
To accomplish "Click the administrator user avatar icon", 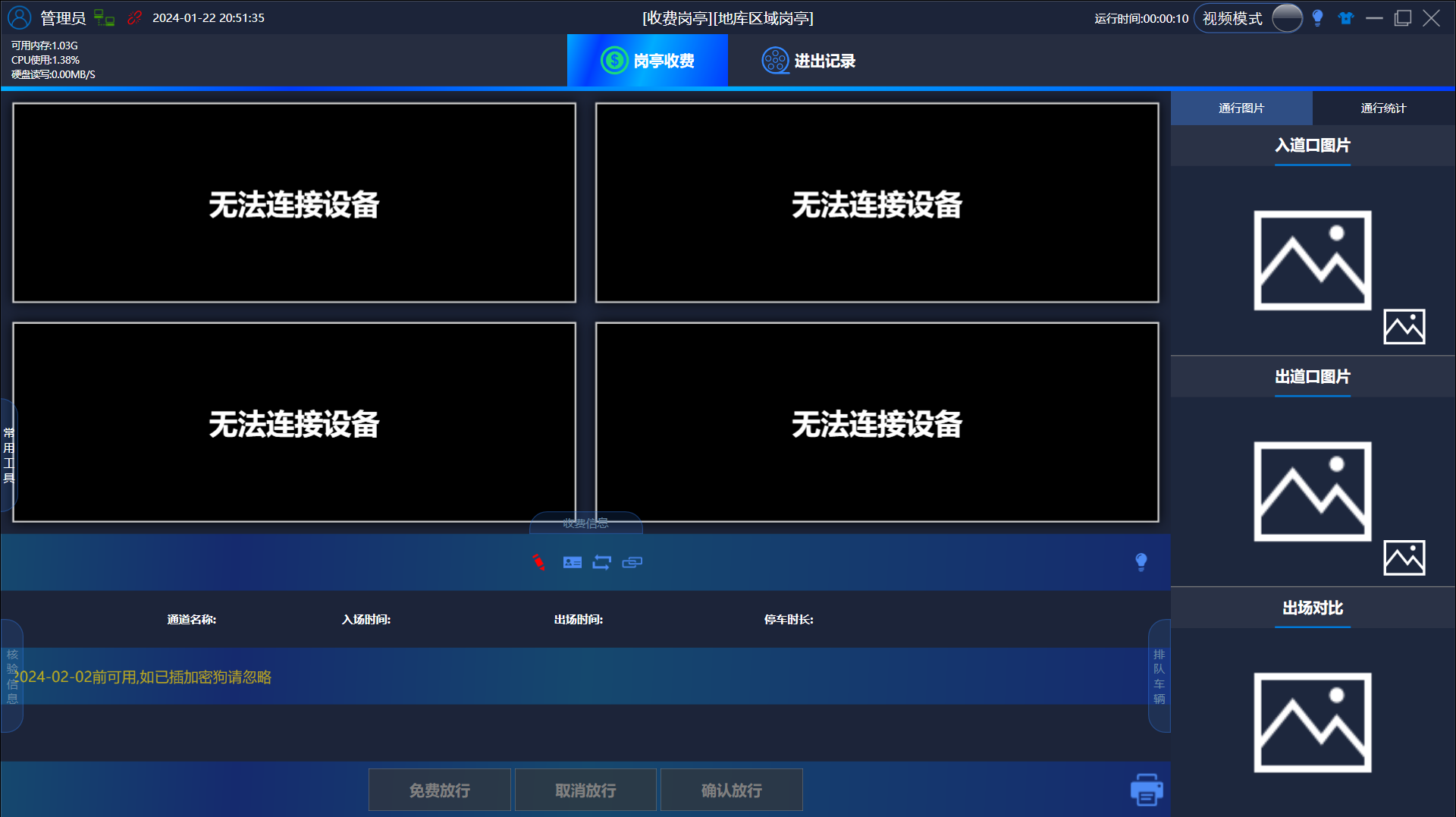I will (19, 17).
